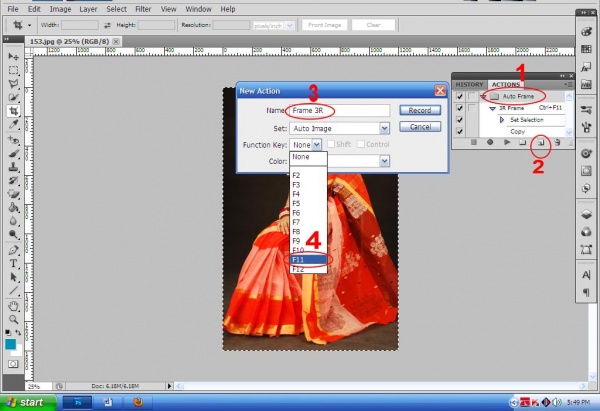600x411 pixels.
Task: Toggle the Set Selection step checkbox
Action: tap(459, 120)
